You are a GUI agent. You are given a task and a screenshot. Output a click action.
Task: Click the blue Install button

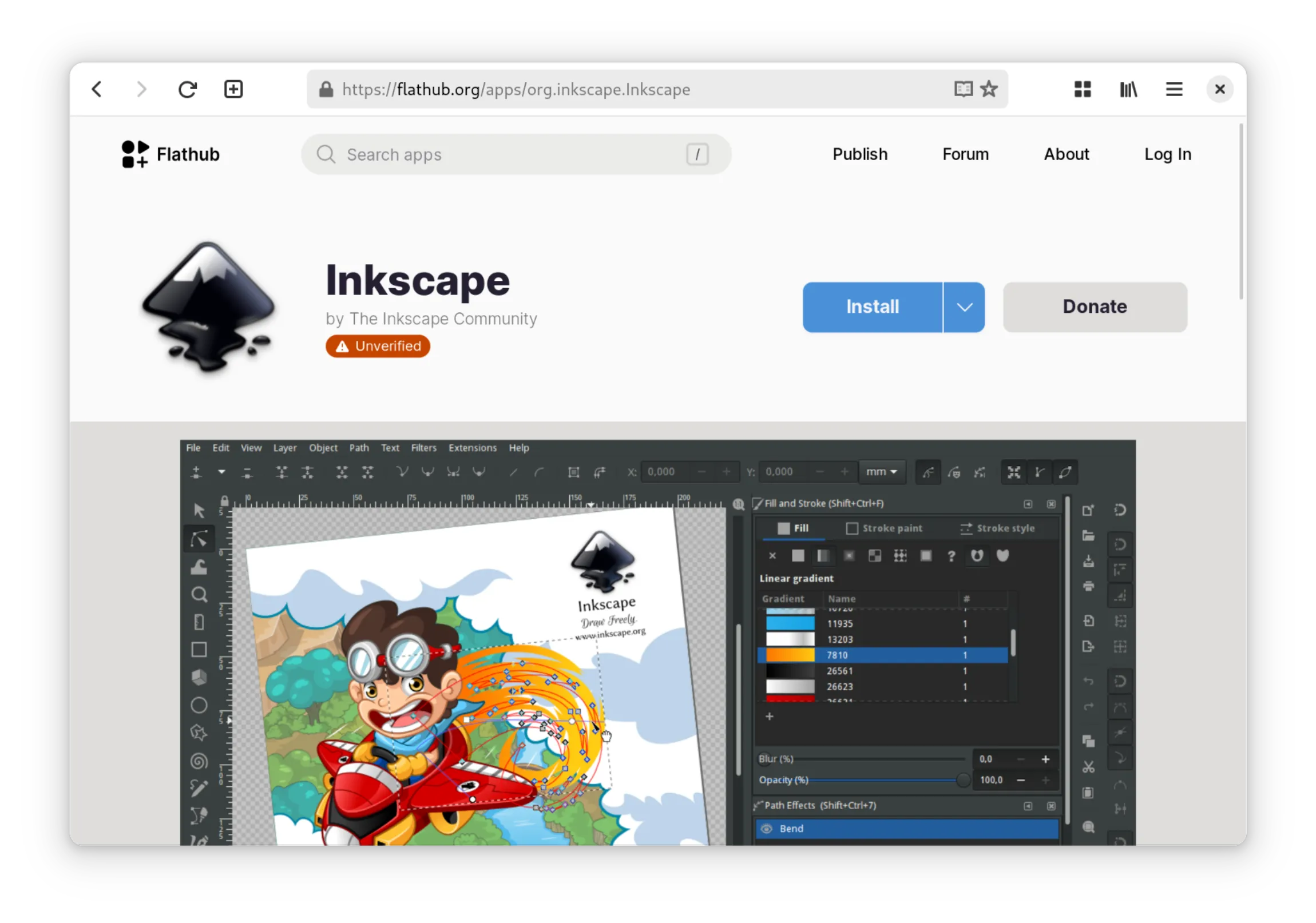873,307
